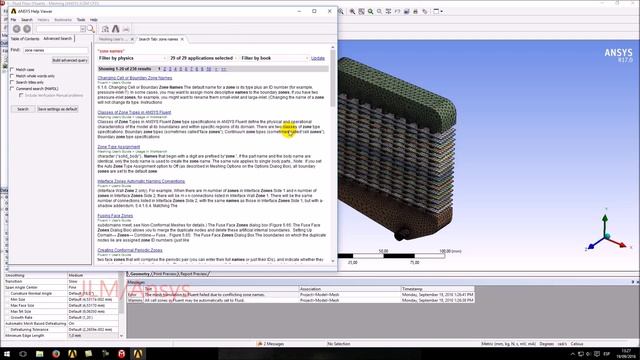The image size is (640, 360).
Task: Click the Details panel scroll down arrow
Action: tap(121, 336)
